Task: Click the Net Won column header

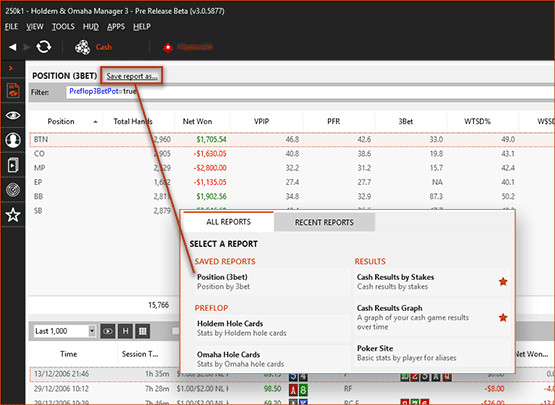Action: pos(197,121)
